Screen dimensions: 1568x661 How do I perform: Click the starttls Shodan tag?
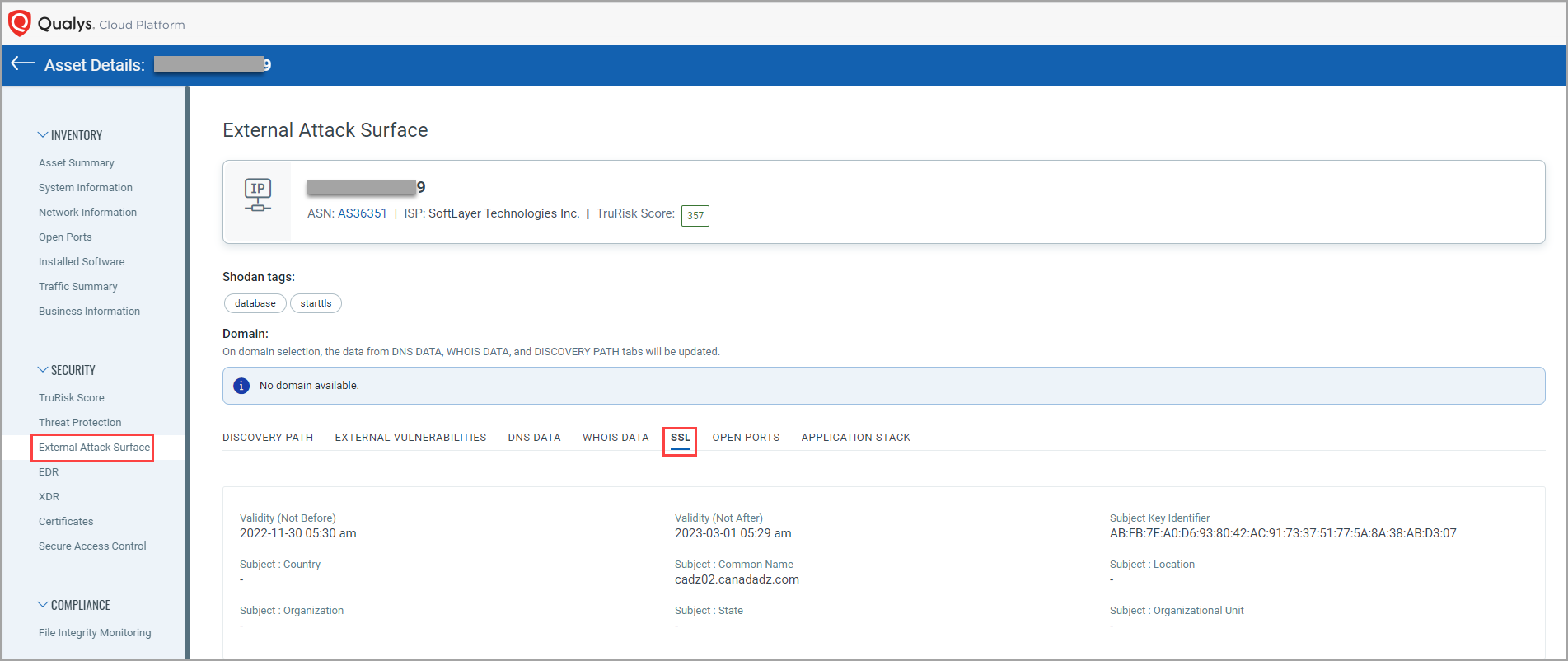coord(316,303)
